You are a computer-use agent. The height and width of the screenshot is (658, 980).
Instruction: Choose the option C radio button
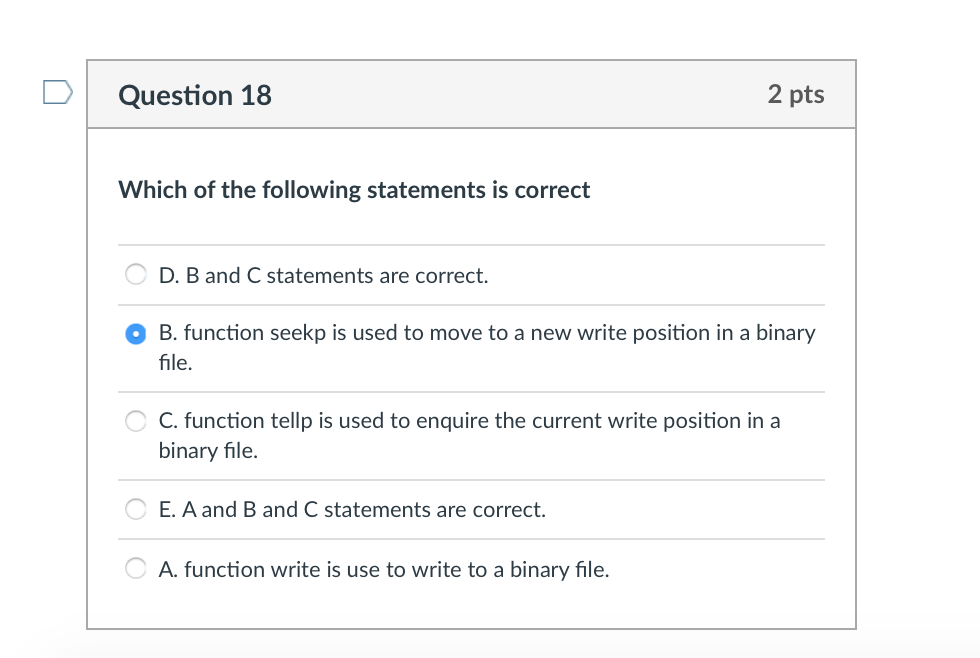(135, 422)
